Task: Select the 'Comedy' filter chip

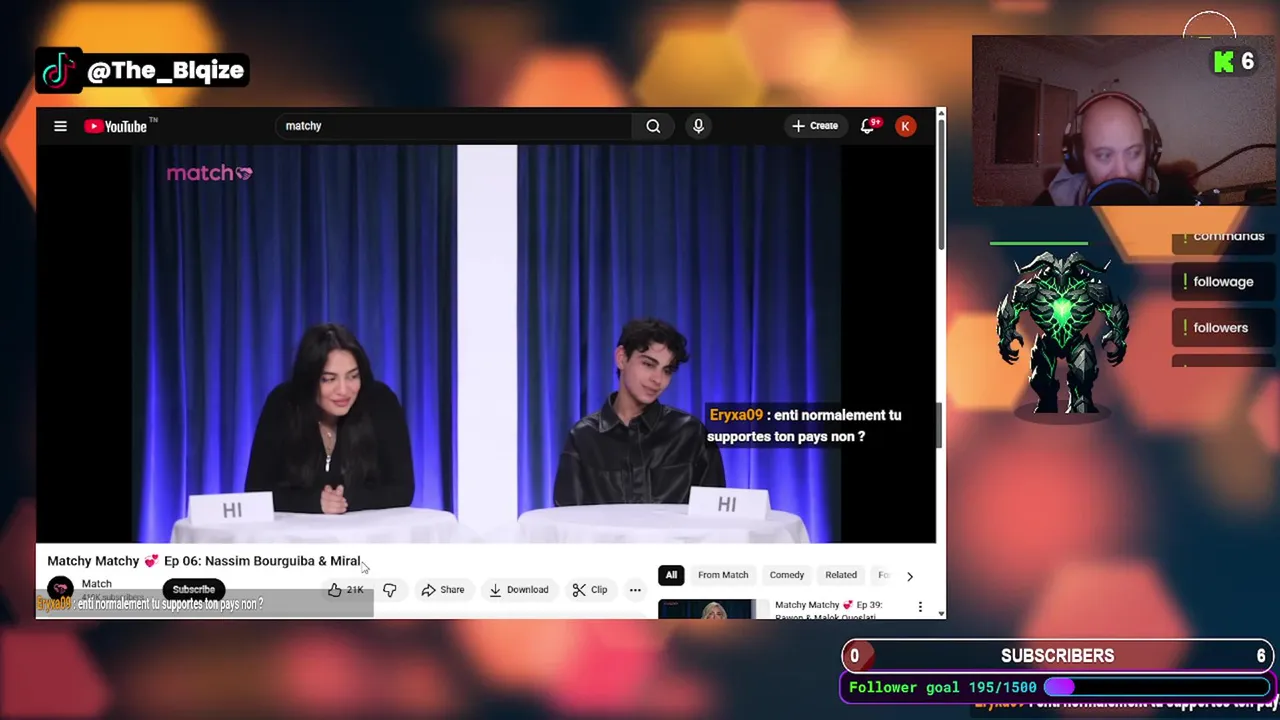Action: (x=787, y=575)
